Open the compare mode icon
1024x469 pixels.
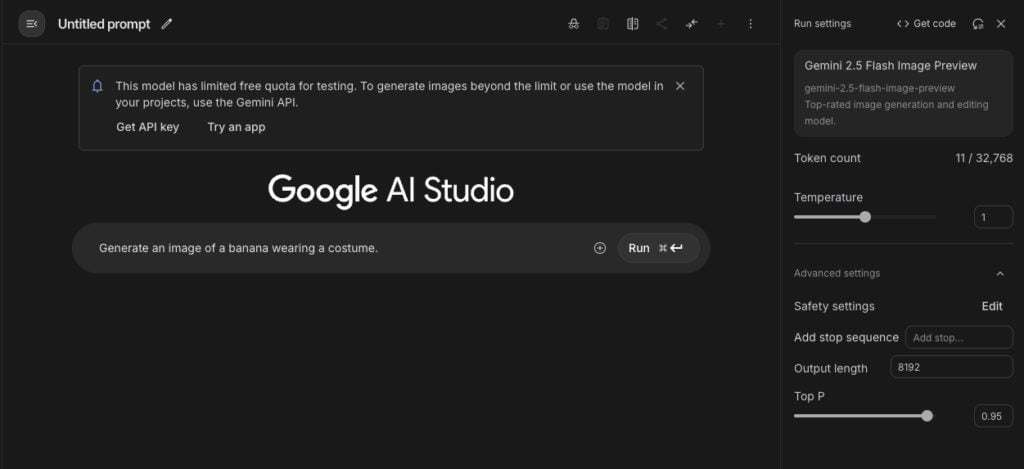(x=632, y=24)
